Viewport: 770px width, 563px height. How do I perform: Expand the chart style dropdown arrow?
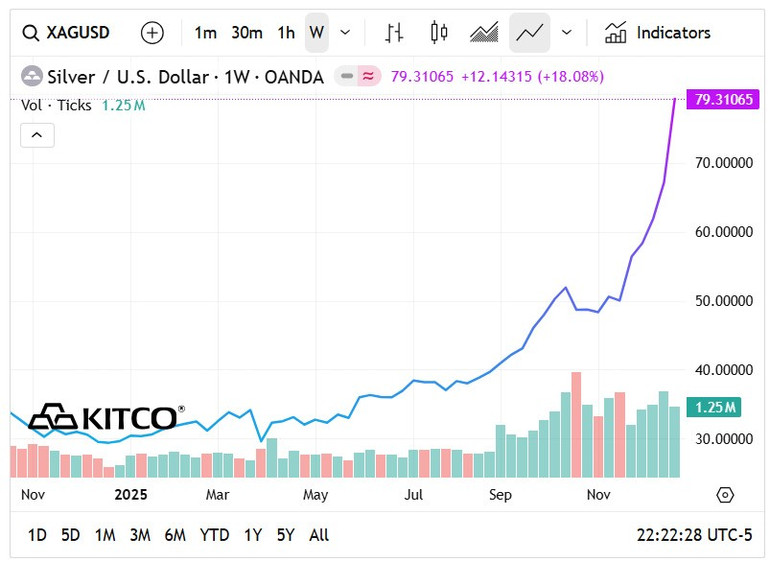tap(567, 33)
